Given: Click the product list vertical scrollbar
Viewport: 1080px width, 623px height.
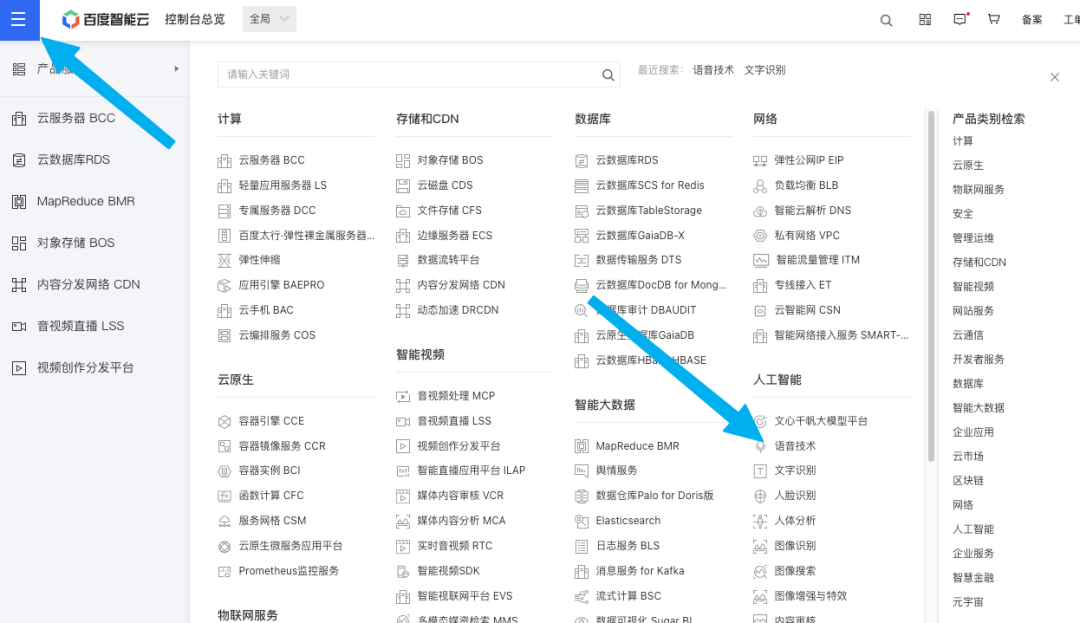Looking at the screenshot, I should pos(931,286).
